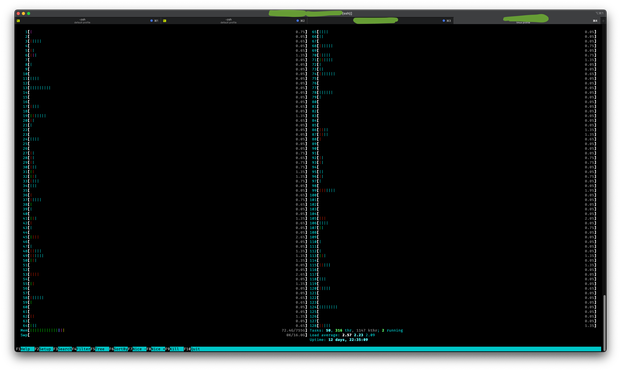This screenshot has height=371, width=621.
Task: Click CPU 74 meter row
Action: pyautogui.click(x=454, y=74)
